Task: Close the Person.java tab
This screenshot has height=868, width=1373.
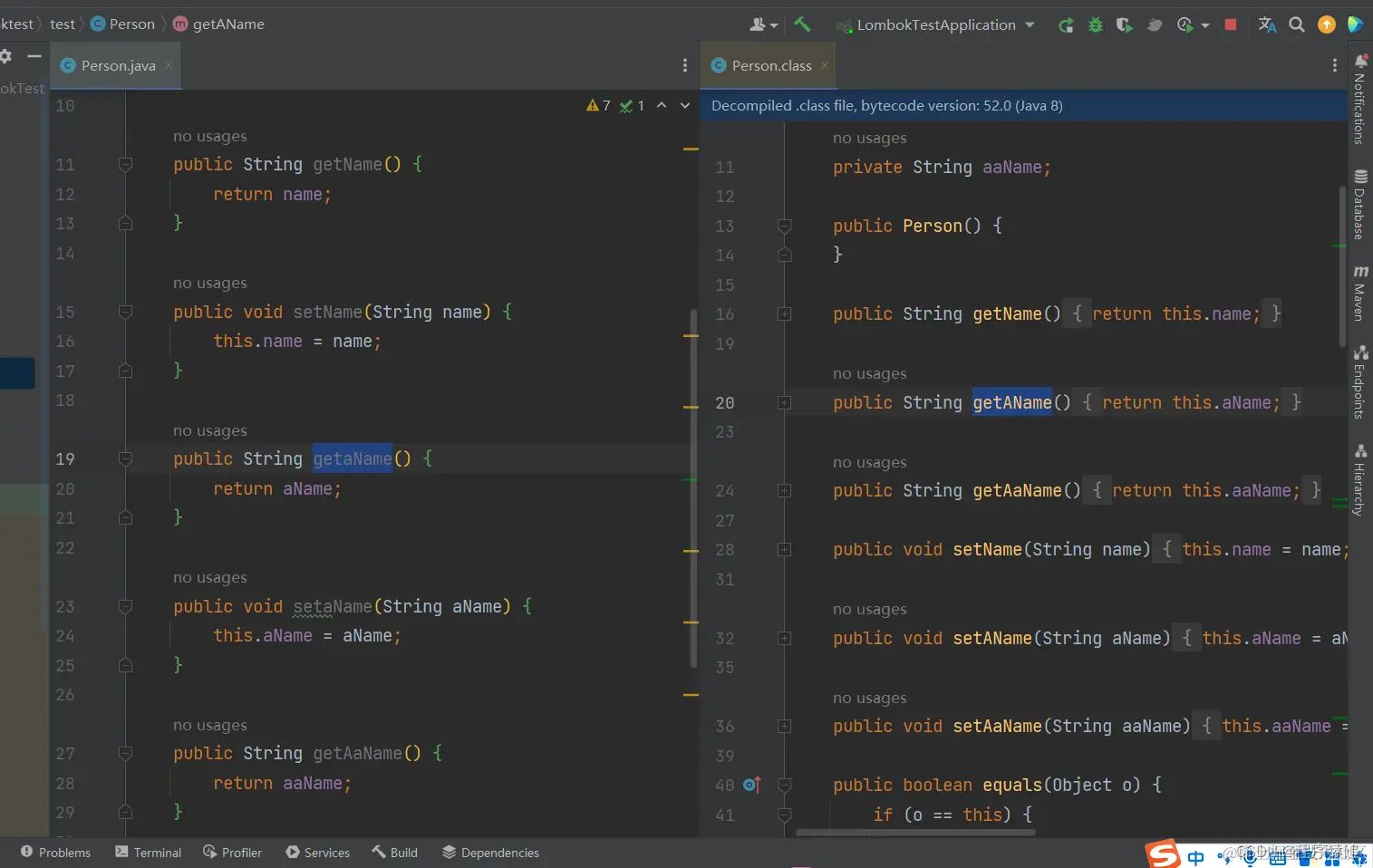Action: click(x=169, y=66)
